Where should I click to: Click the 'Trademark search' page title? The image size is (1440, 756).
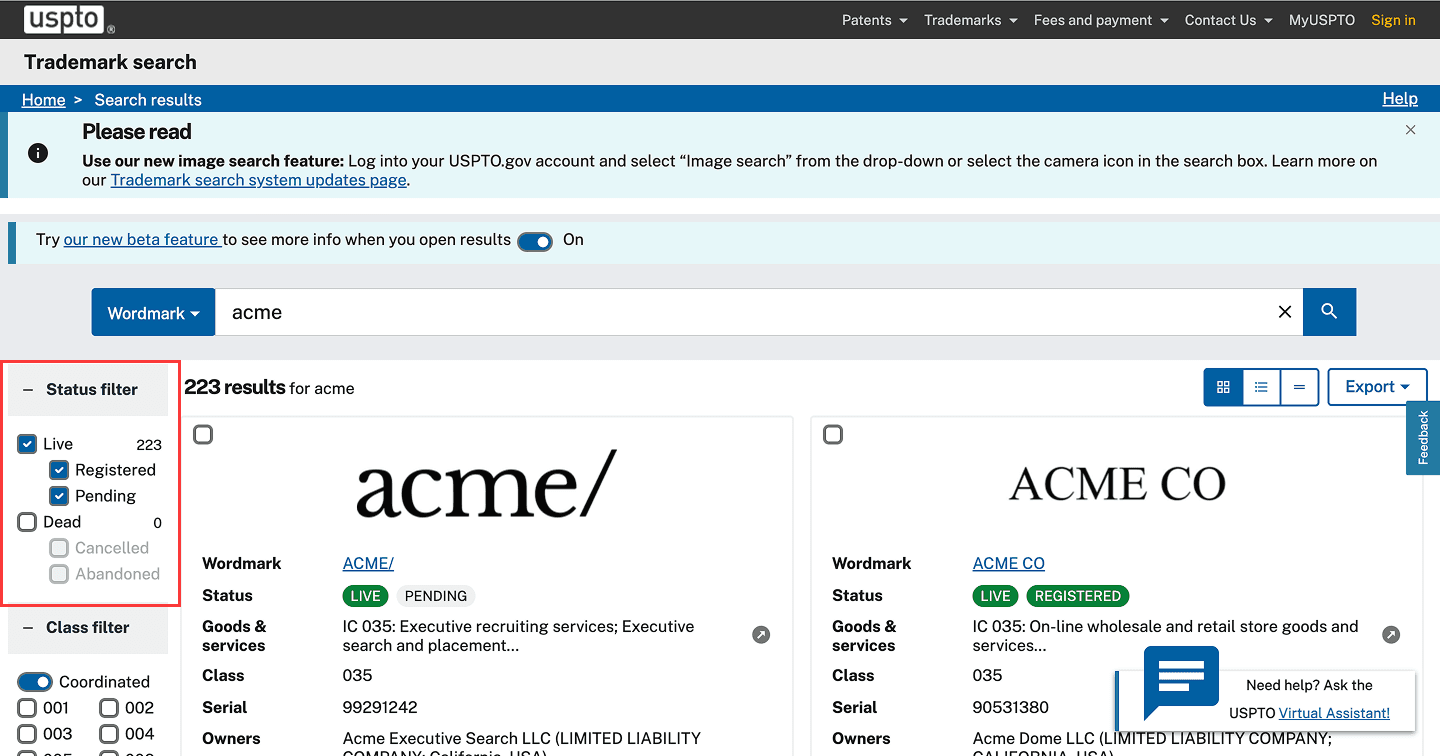click(x=110, y=62)
